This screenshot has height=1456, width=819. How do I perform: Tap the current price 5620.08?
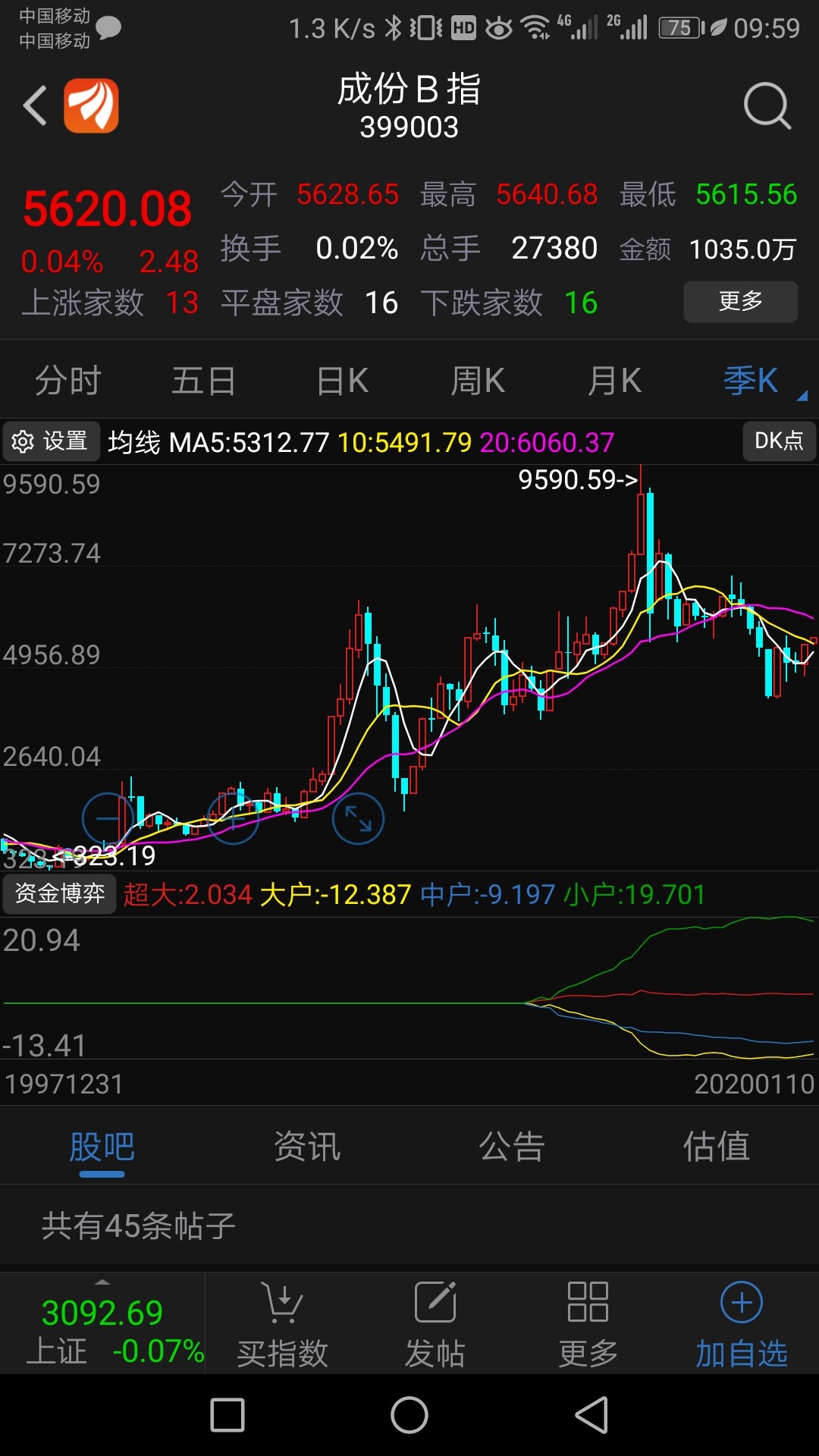point(107,209)
